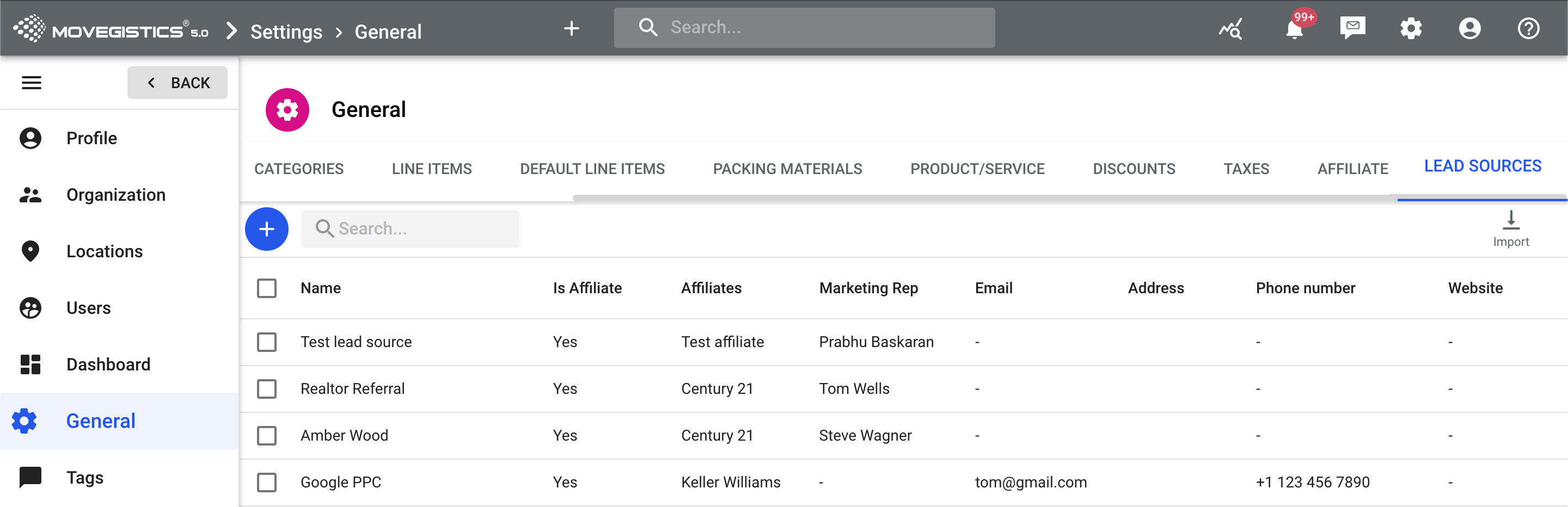This screenshot has height=507, width=1568.
Task: Click the plus icon in top bar
Action: click(571, 29)
